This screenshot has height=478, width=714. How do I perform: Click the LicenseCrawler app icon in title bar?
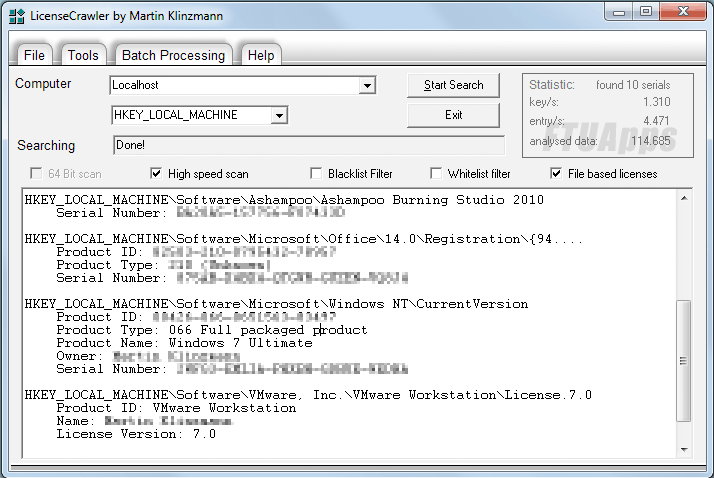17,16
